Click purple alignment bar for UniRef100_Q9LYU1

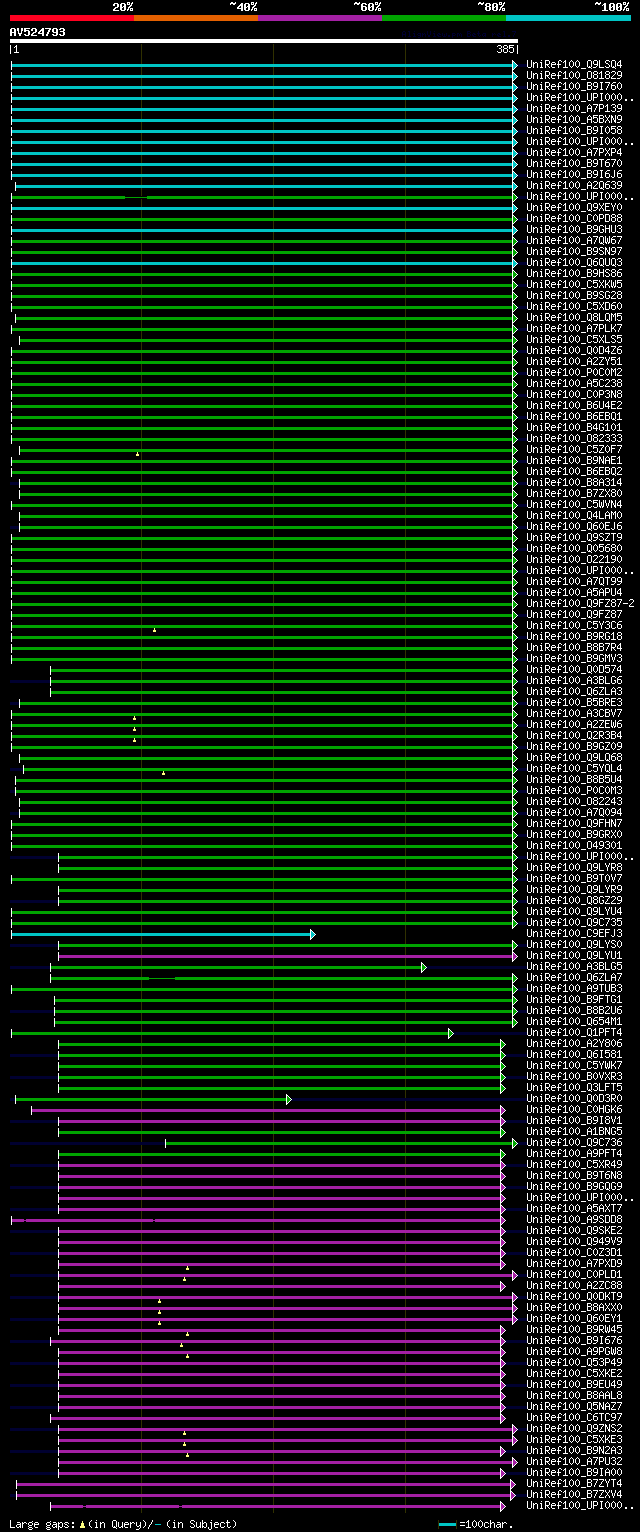(x=288, y=955)
